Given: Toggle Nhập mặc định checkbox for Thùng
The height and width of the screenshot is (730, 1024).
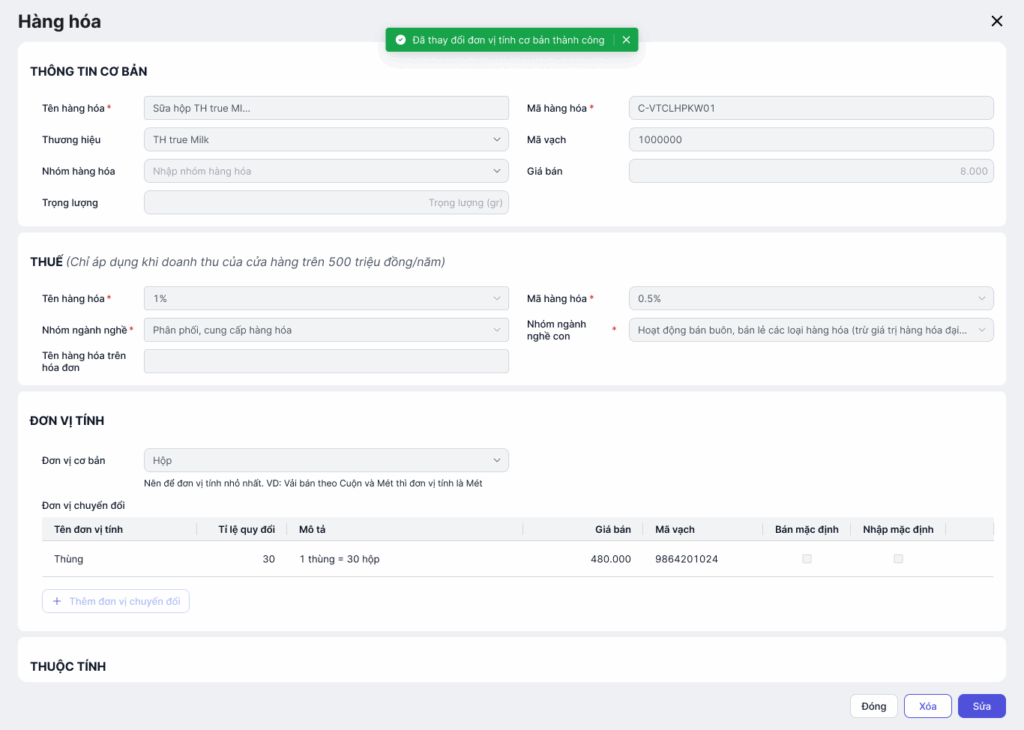Looking at the screenshot, I should tap(898, 559).
